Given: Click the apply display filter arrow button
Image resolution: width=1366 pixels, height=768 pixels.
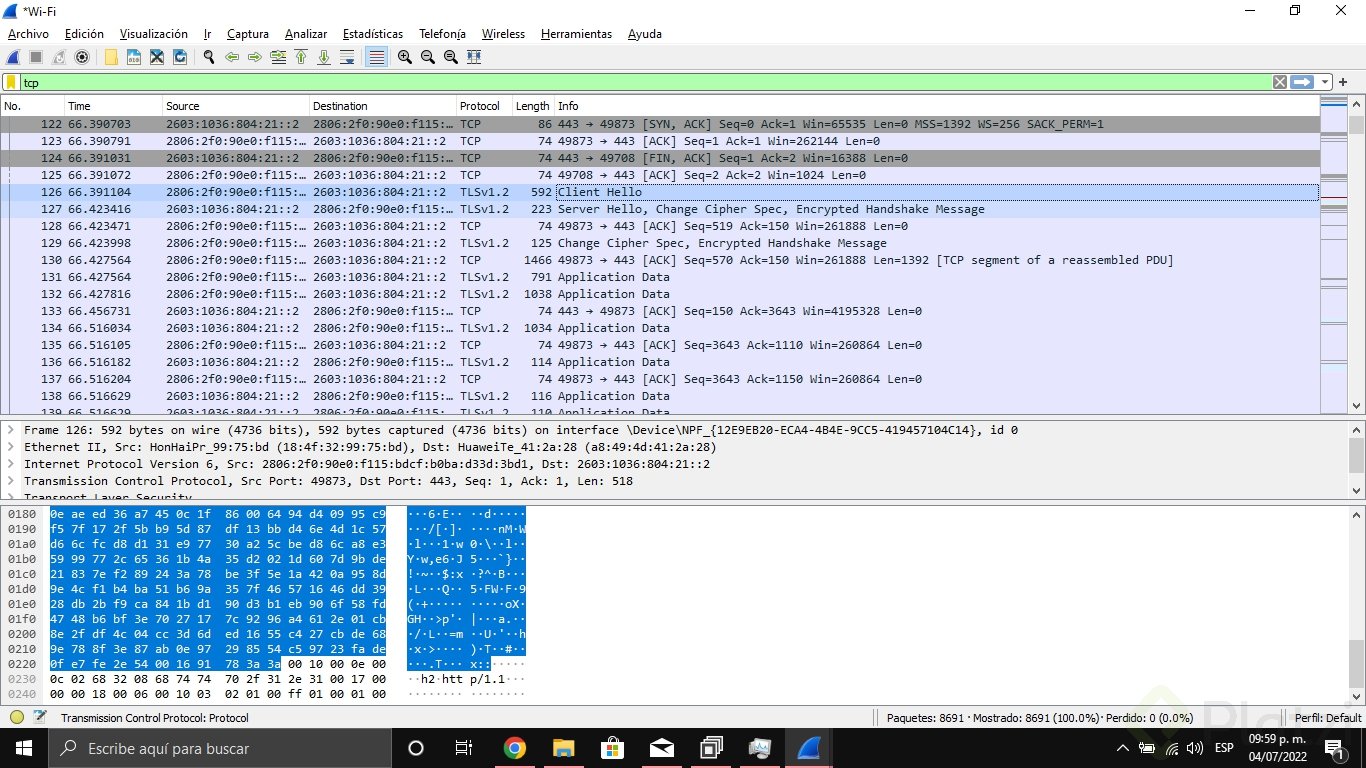Looking at the screenshot, I should tap(1300, 82).
